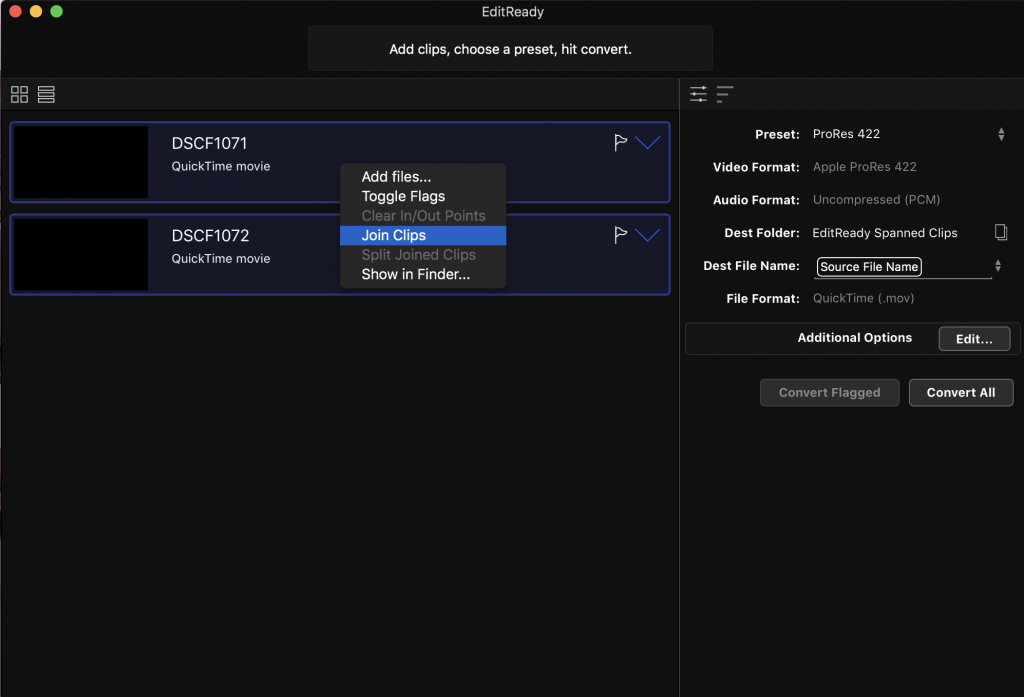Click the Dest Folder browse icon
Viewport: 1024px width, 697px height.
point(1000,233)
